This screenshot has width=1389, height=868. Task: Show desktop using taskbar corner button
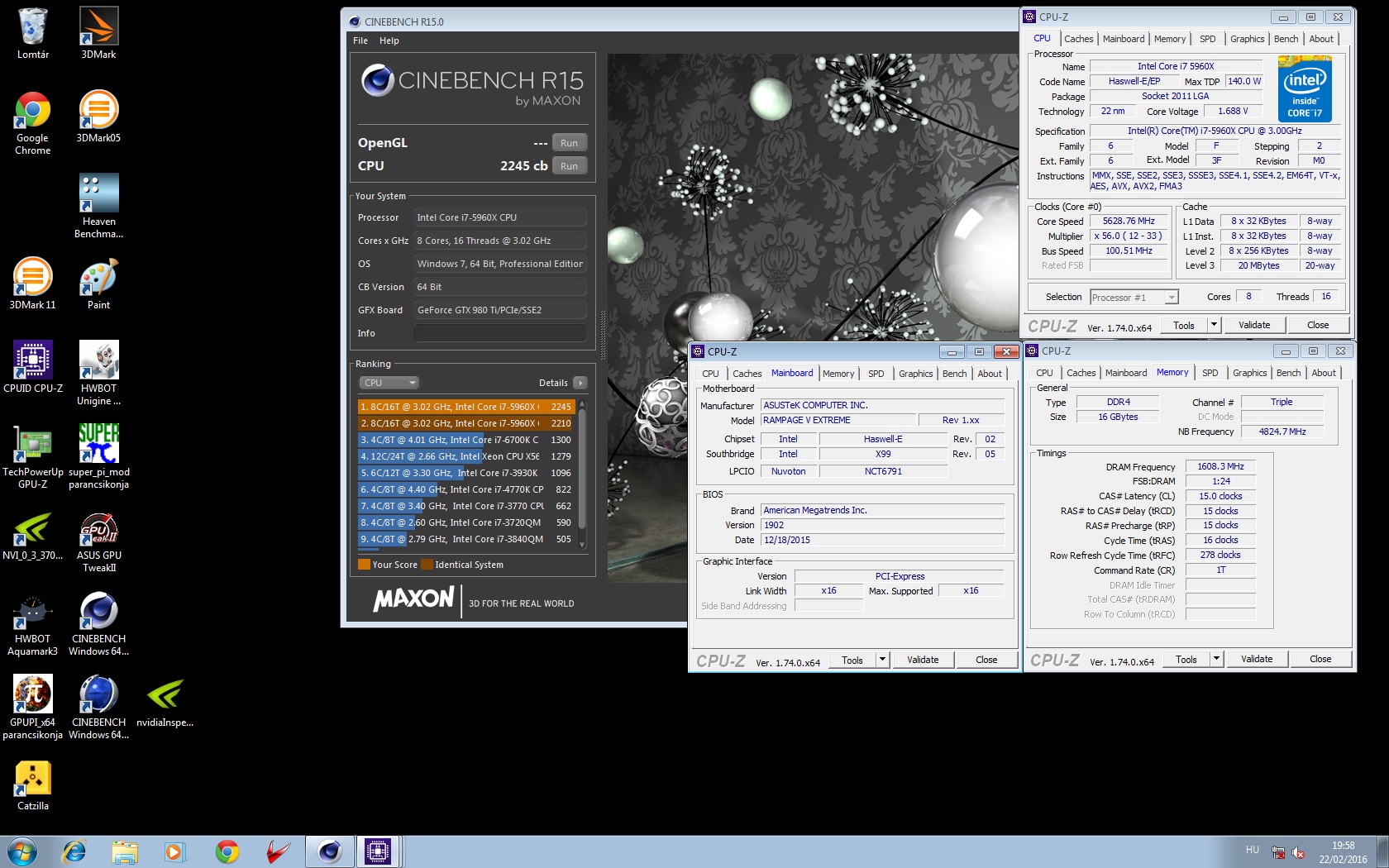(x=1382, y=851)
